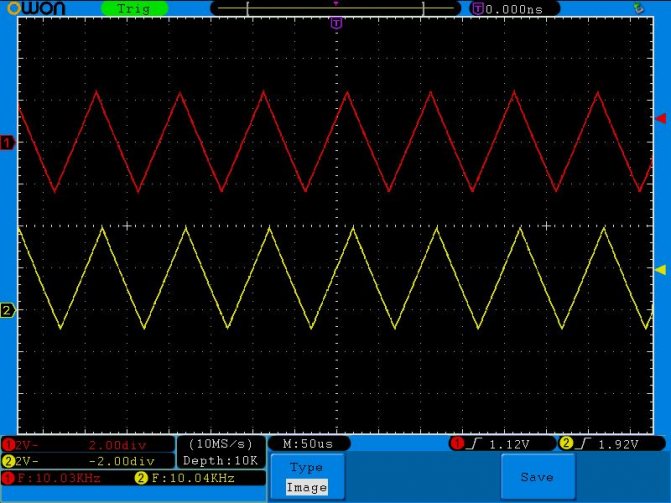Click the channel 1 rising edge icon
The width and height of the screenshot is (671, 503).
tap(474, 444)
